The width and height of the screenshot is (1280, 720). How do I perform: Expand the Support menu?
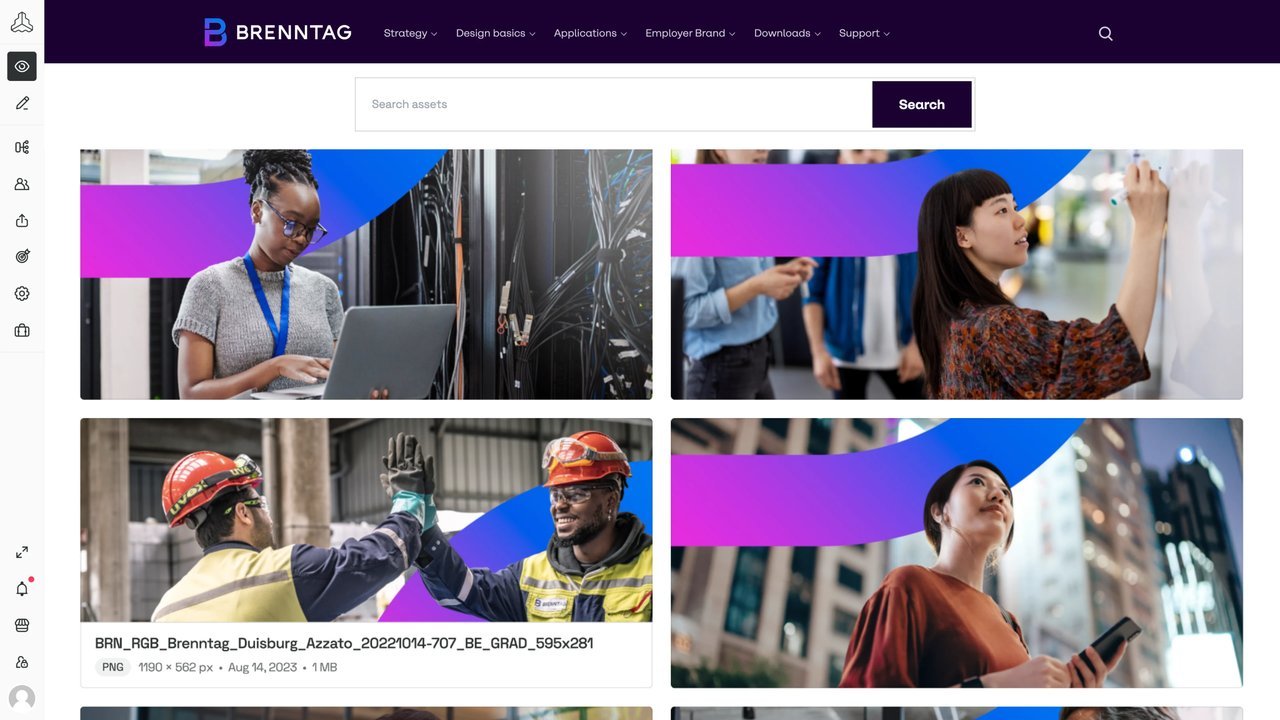[x=864, y=33]
